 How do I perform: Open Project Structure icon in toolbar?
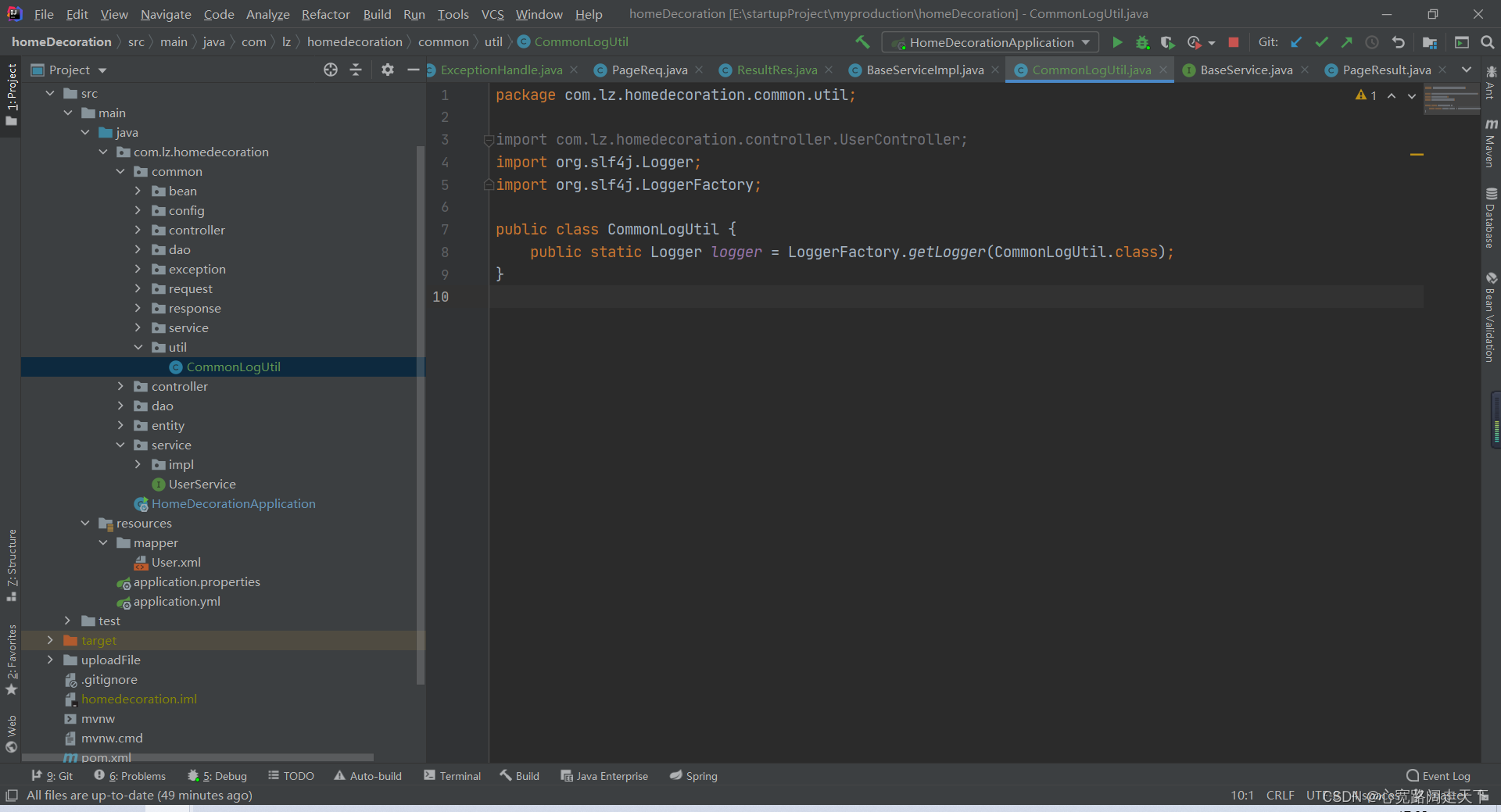coord(1430,42)
